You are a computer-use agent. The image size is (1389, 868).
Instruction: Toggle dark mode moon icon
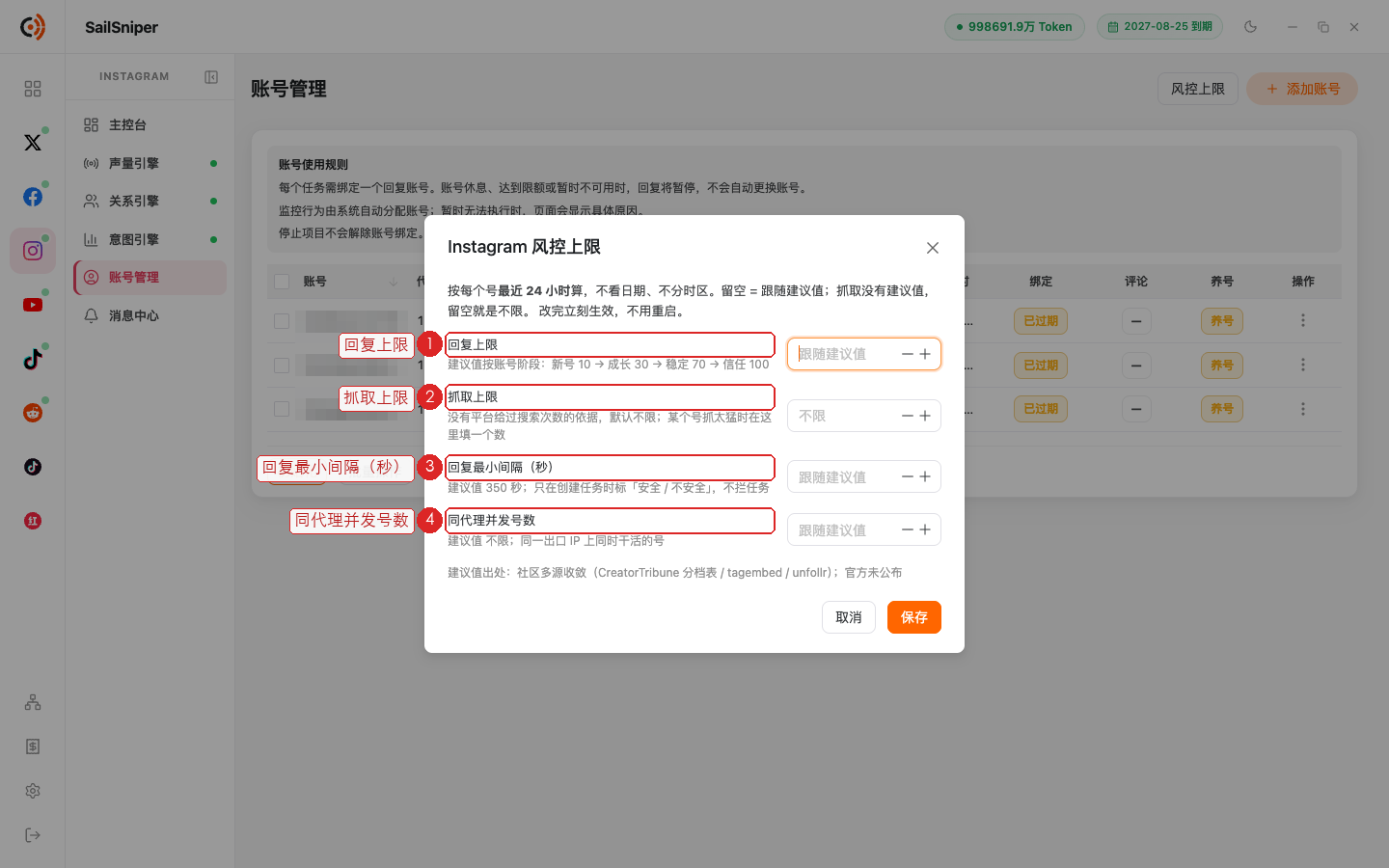(x=1251, y=27)
